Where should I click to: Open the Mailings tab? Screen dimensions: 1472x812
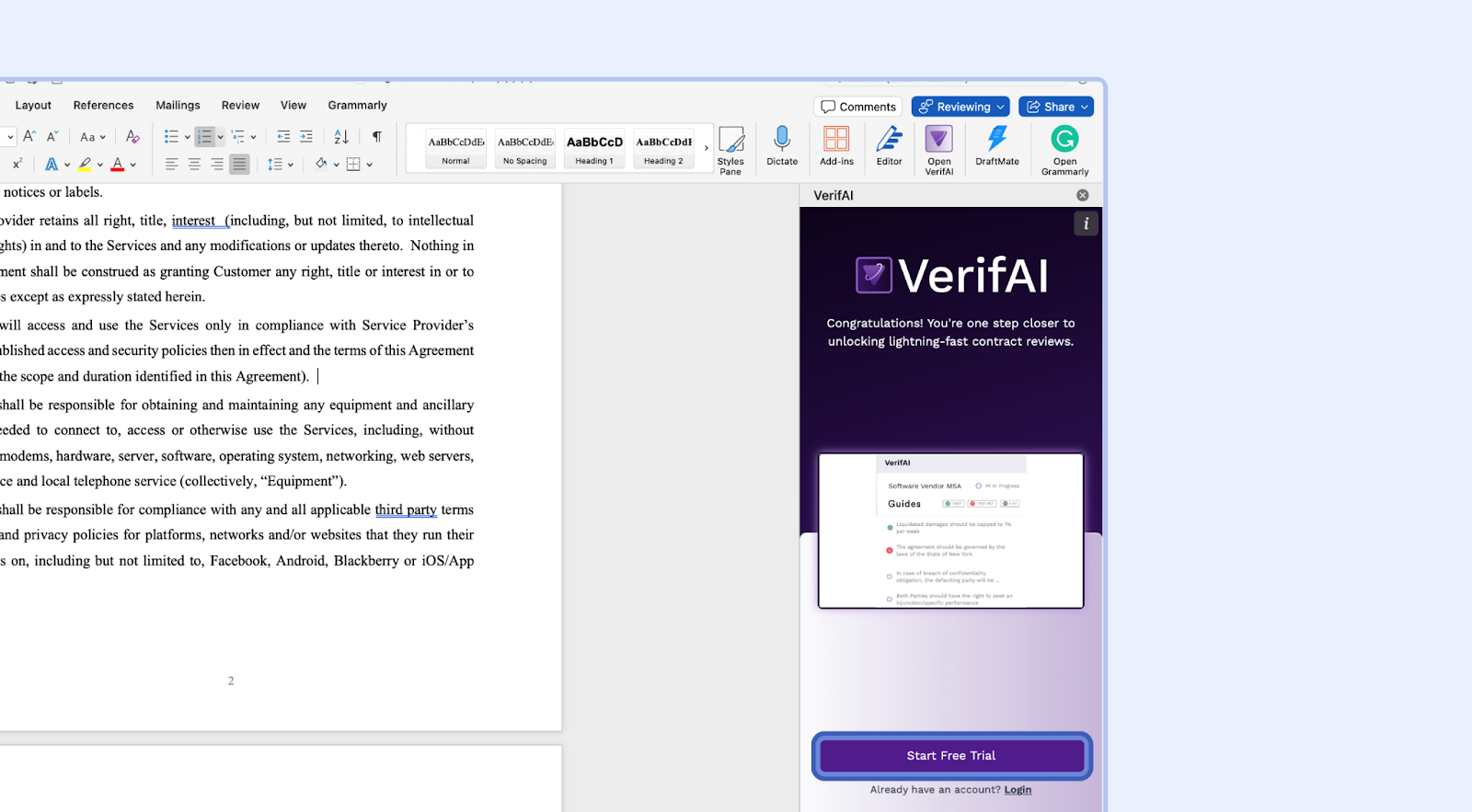click(x=178, y=106)
